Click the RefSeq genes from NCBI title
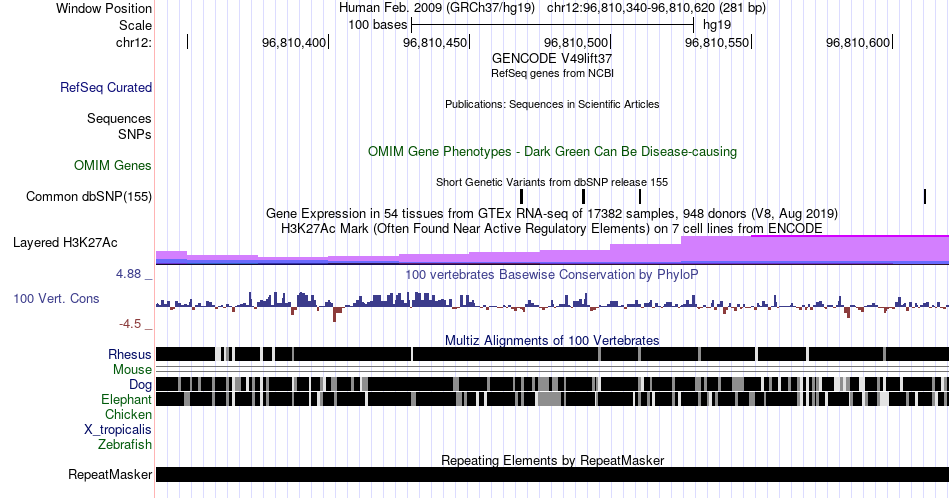Image resolution: width=950 pixels, height=498 pixels. coord(553,73)
